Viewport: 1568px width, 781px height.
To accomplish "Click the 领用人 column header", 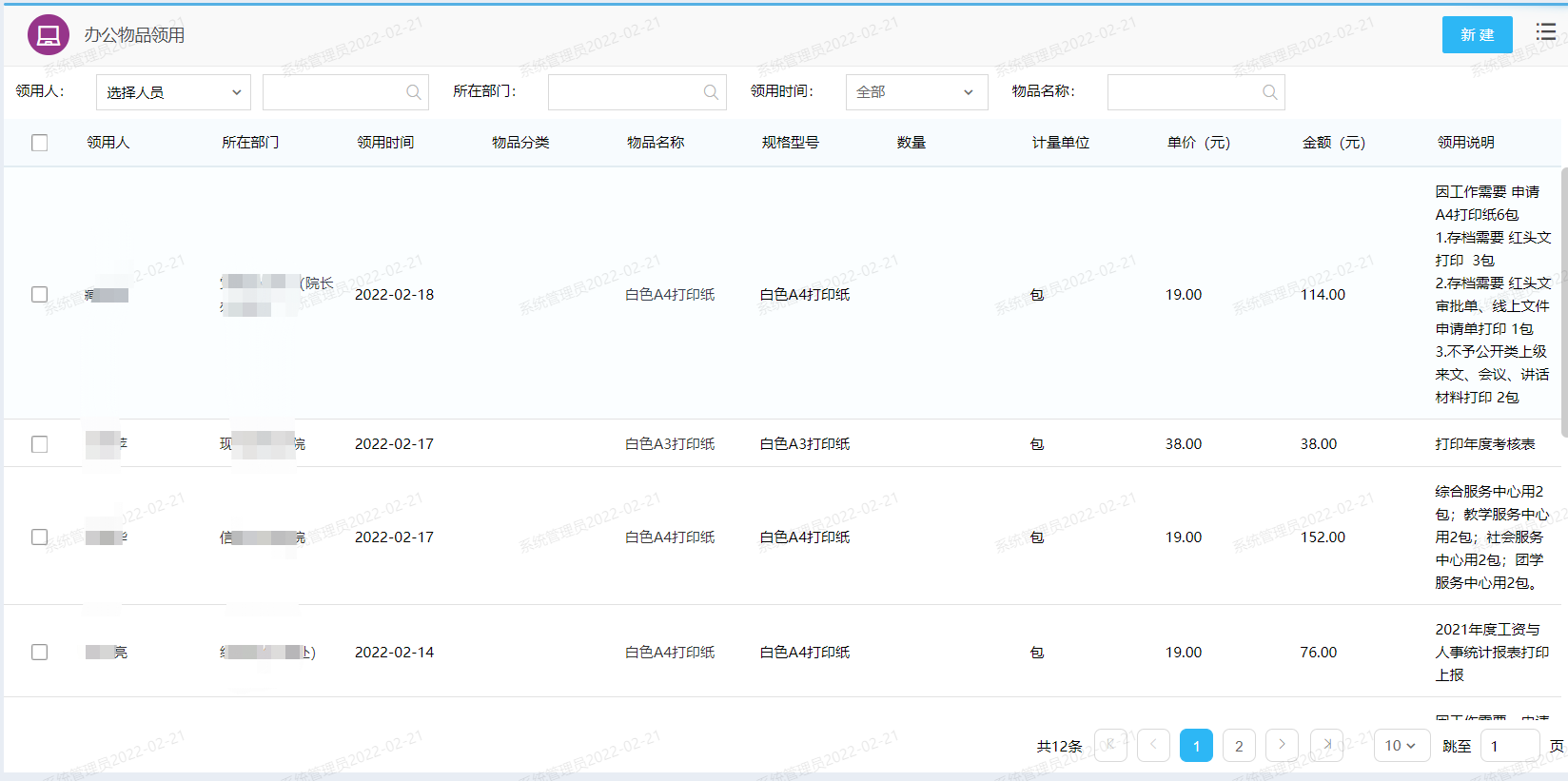I will 108,143.
